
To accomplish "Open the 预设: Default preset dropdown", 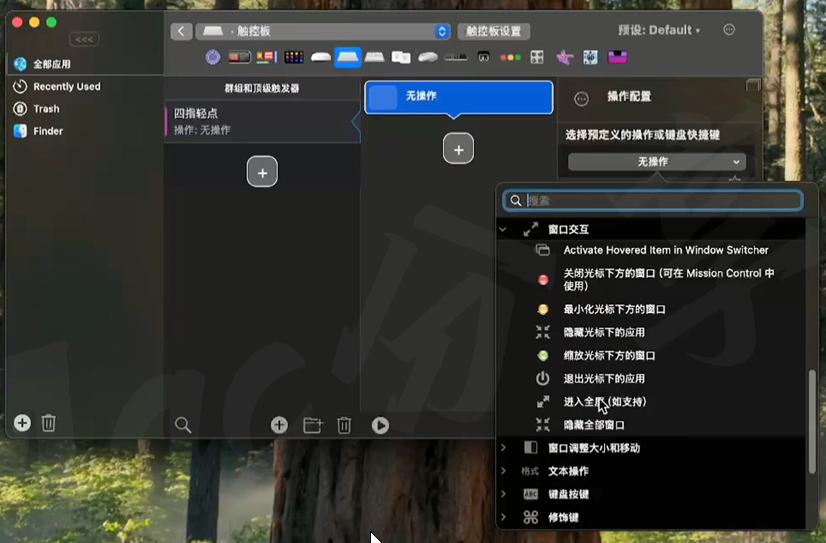I will [659, 30].
